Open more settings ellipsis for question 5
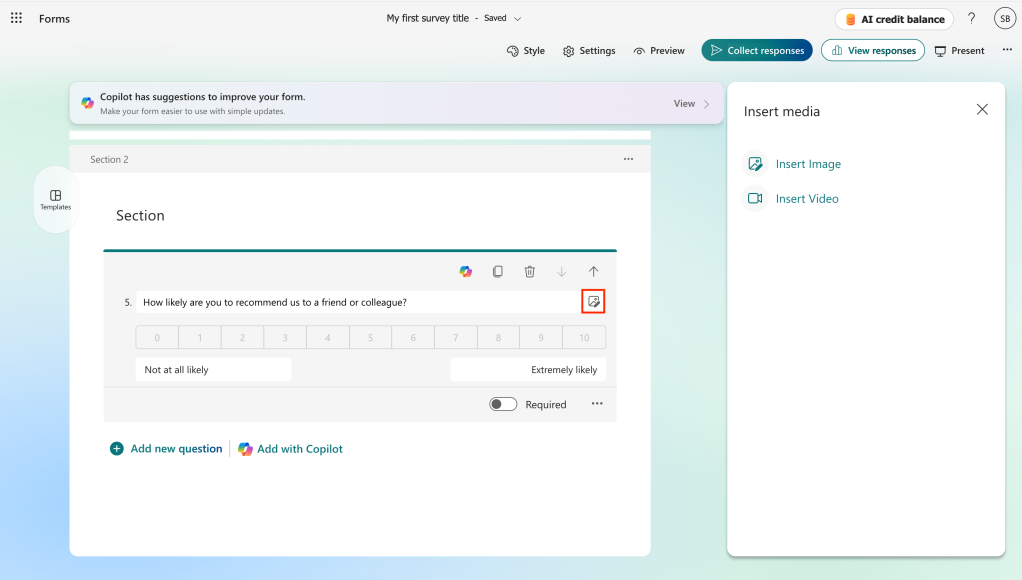Viewport: 1022px width, 580px height. pos(597,404)
